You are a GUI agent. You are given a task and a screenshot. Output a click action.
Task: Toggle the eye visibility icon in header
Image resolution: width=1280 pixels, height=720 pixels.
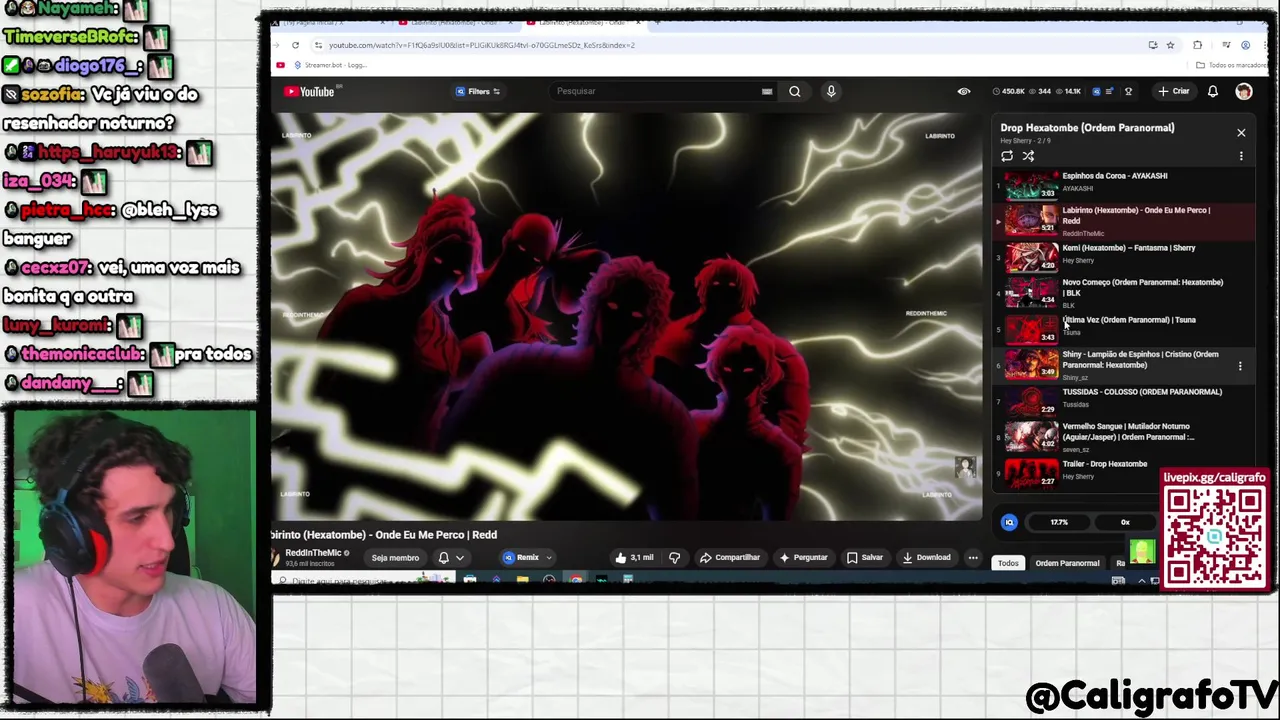point(964,91)
